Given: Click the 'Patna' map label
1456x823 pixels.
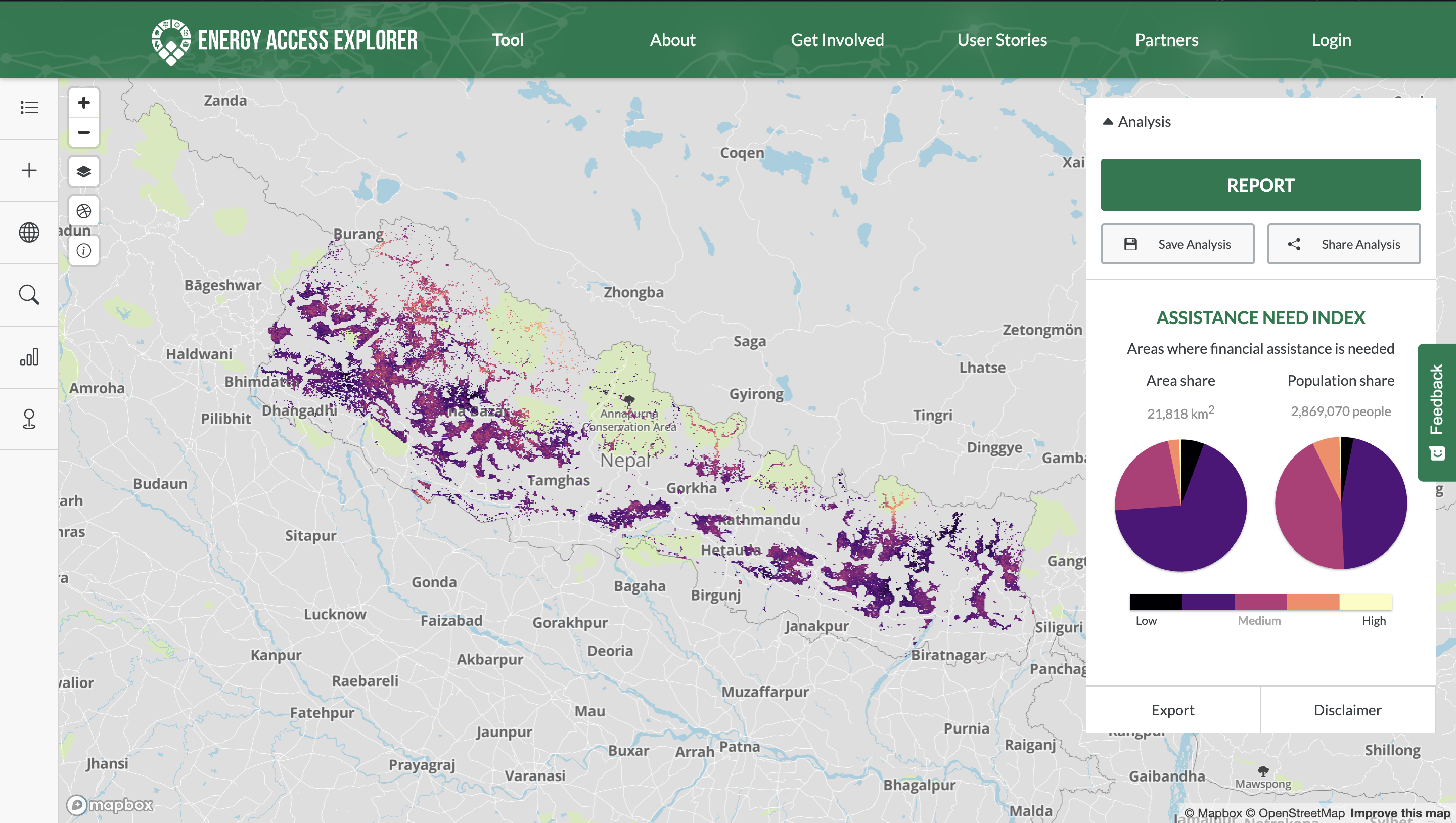Looking at the screenshot, I should coord(739,747).
